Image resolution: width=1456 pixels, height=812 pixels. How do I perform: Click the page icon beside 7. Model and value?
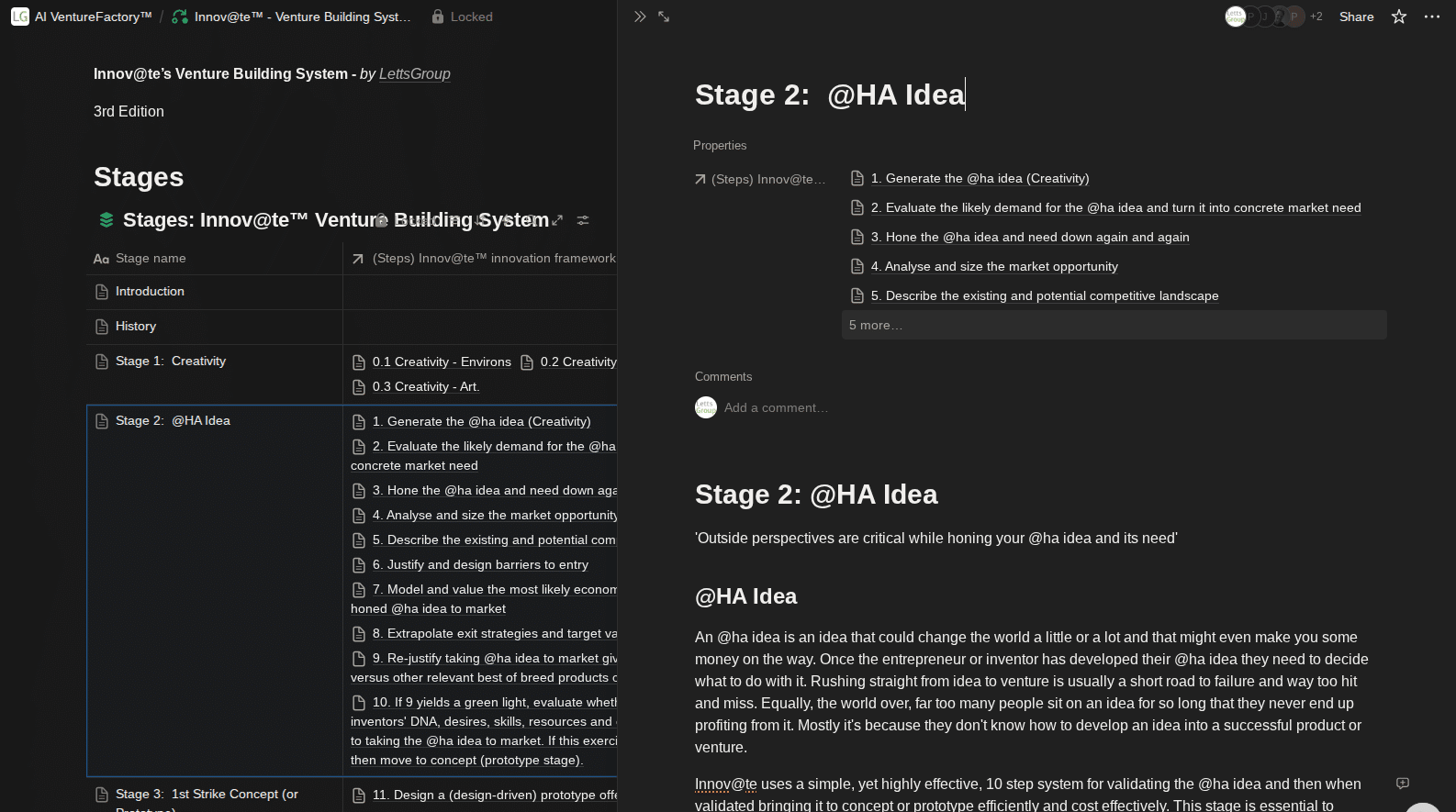point(359,590)
